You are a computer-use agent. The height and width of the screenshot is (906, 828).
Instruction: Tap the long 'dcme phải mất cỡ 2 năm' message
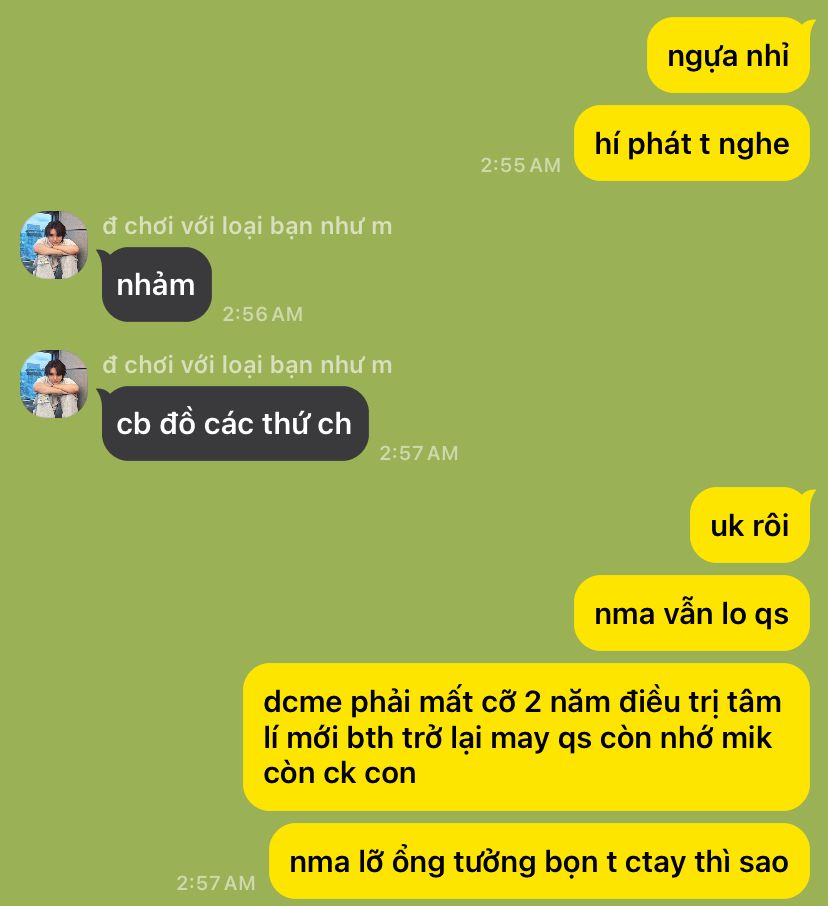click(526, 737)
